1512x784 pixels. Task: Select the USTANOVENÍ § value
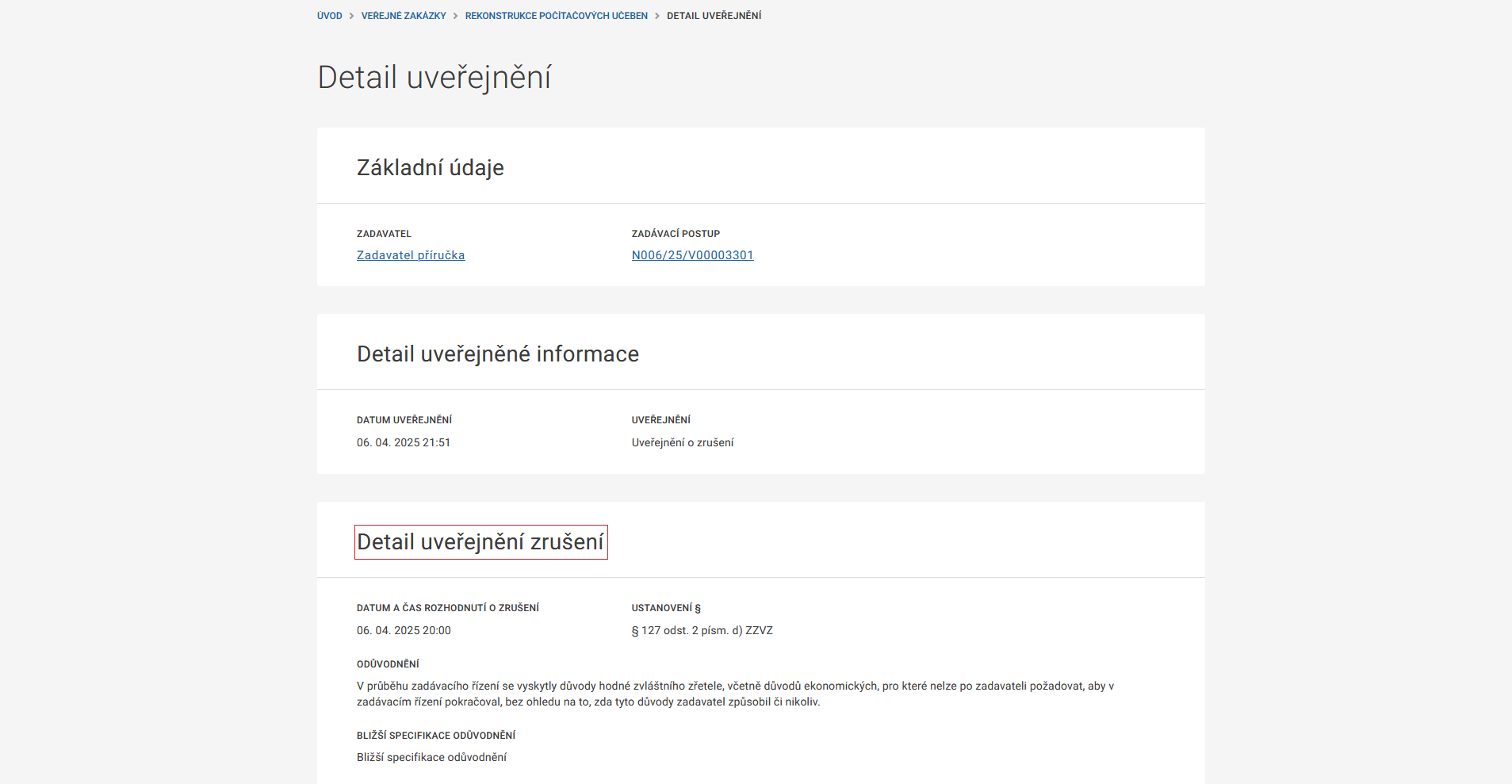pyautogui.click(x=702, y=630)
